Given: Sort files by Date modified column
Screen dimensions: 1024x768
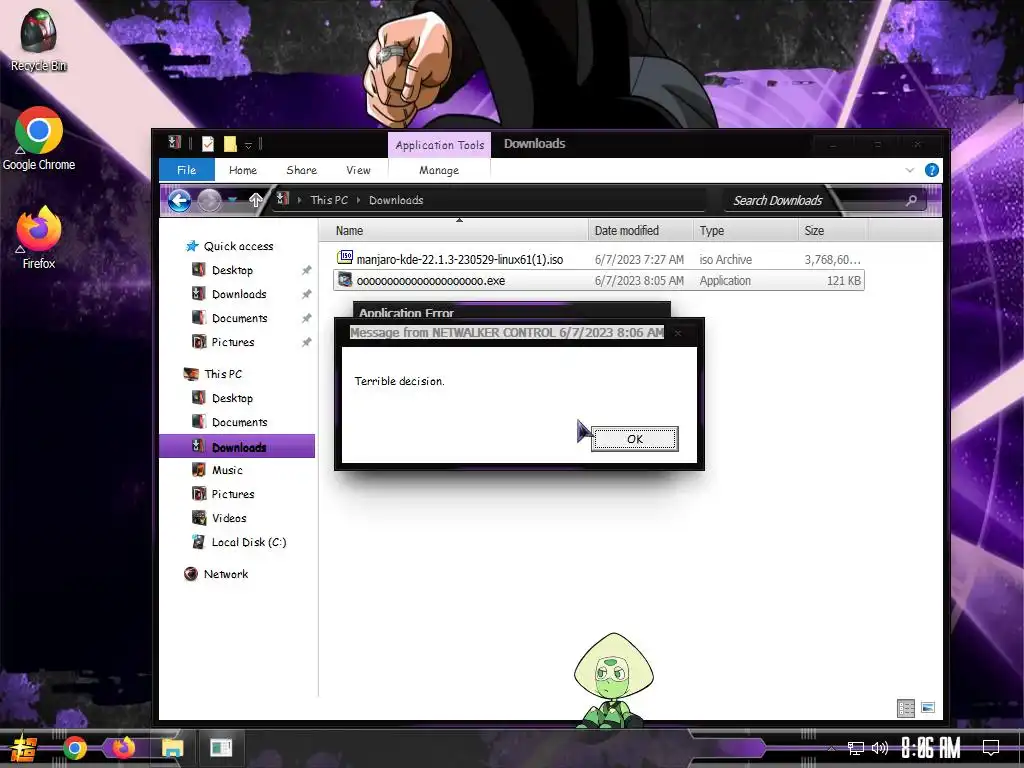Looking at the screenshot, I should coord(641,231).
